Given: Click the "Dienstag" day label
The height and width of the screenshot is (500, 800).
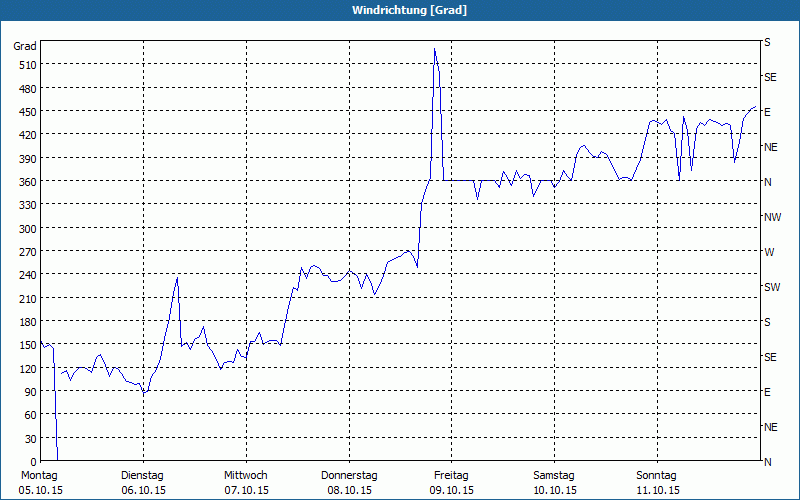Looking at the screenshot, I should 142,476.
